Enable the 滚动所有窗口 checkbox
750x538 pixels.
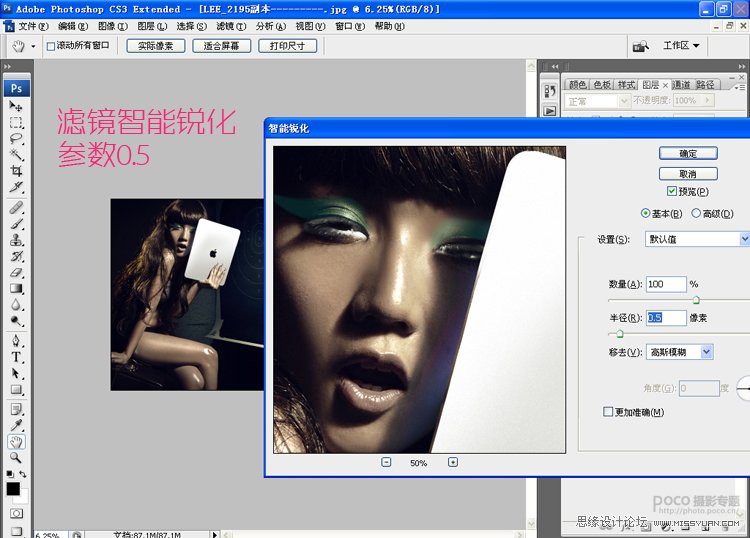click(51, 46)
